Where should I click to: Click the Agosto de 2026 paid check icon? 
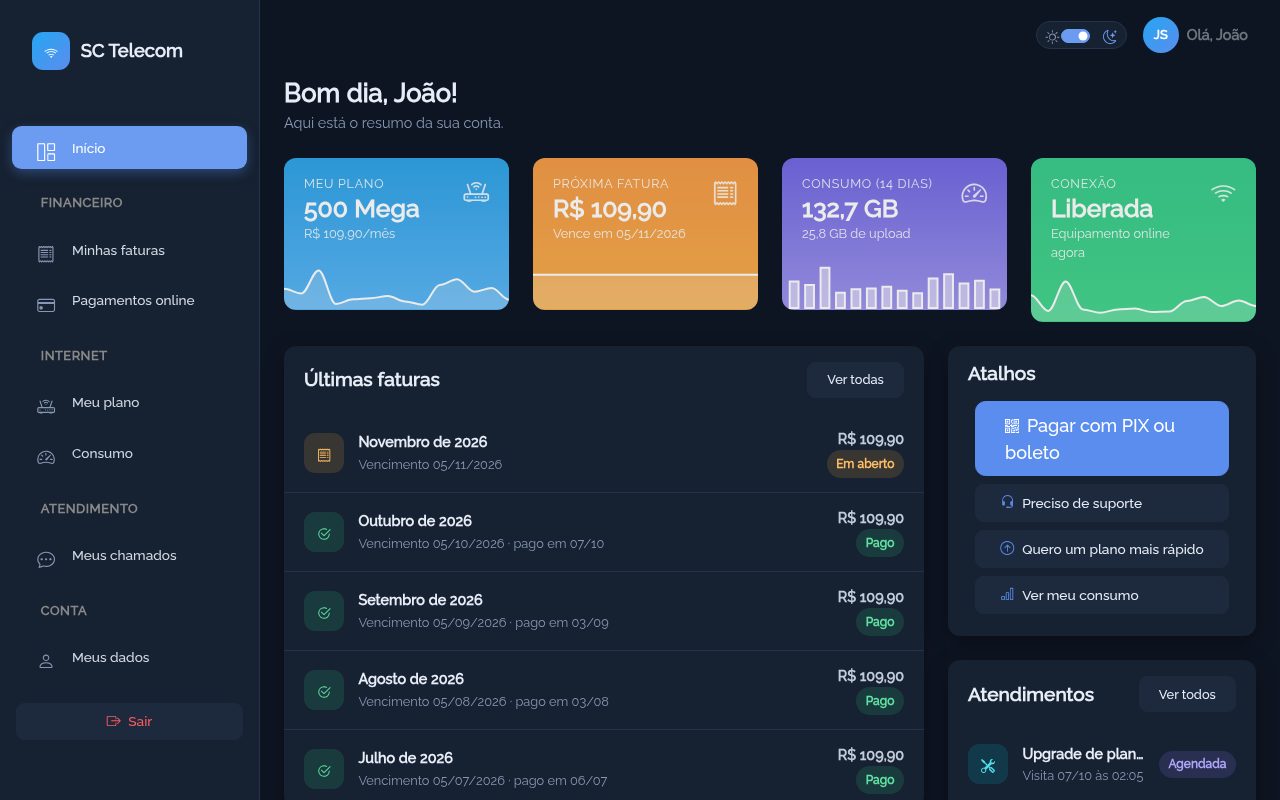(324, 691)
